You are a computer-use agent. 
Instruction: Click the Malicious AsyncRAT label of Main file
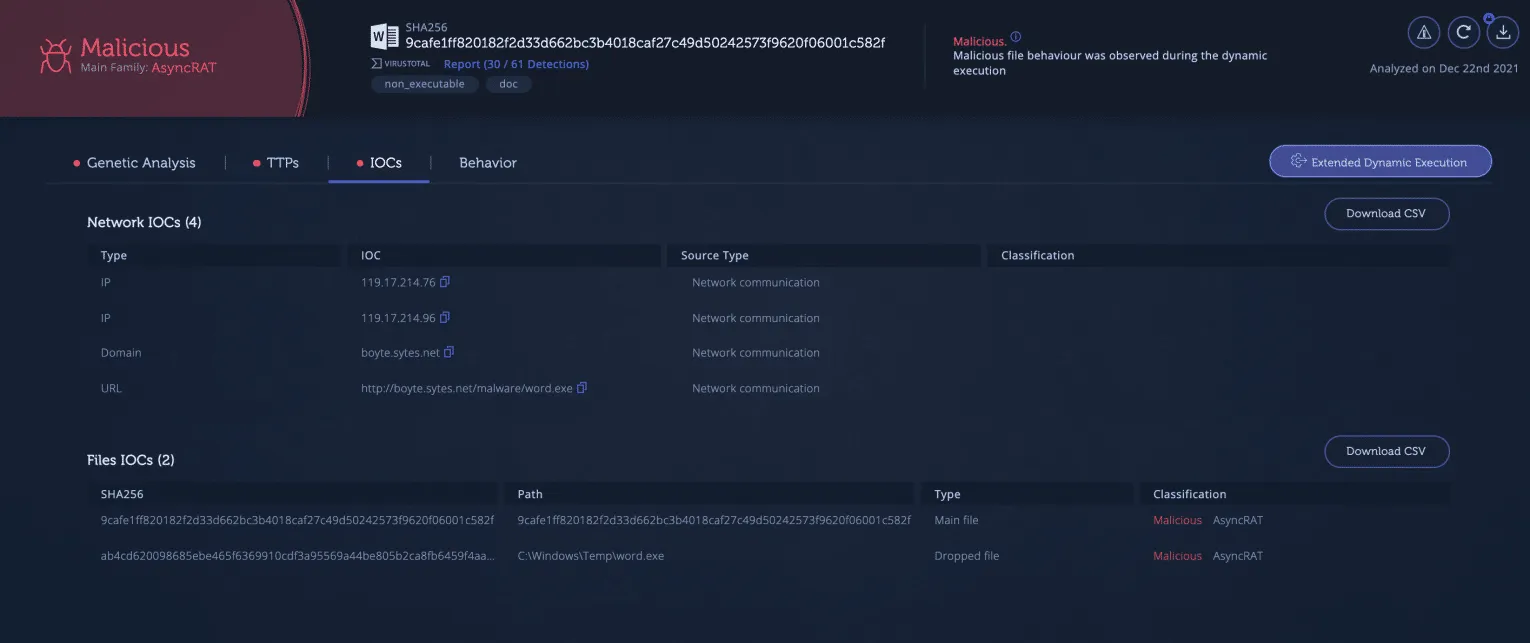(x=1208, y=520)
